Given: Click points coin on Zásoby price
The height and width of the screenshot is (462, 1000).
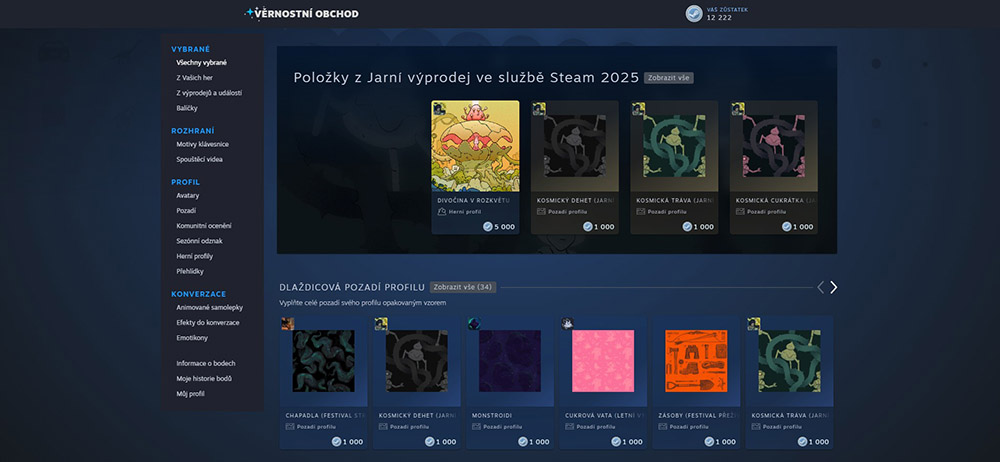Looking at the screenshot, I should click(x=709, y=442).
